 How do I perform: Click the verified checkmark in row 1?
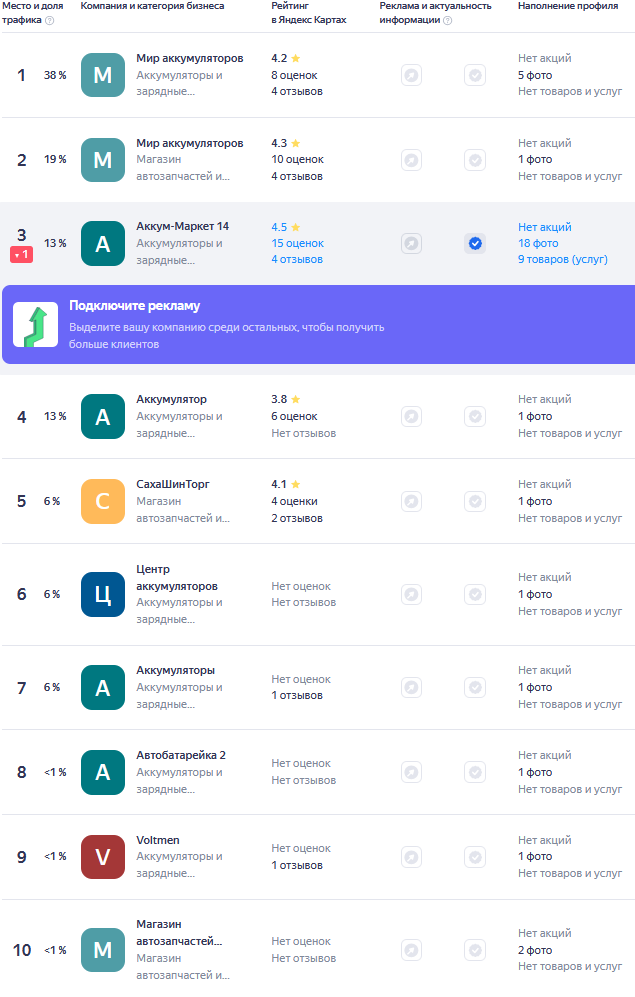(475, 75)
